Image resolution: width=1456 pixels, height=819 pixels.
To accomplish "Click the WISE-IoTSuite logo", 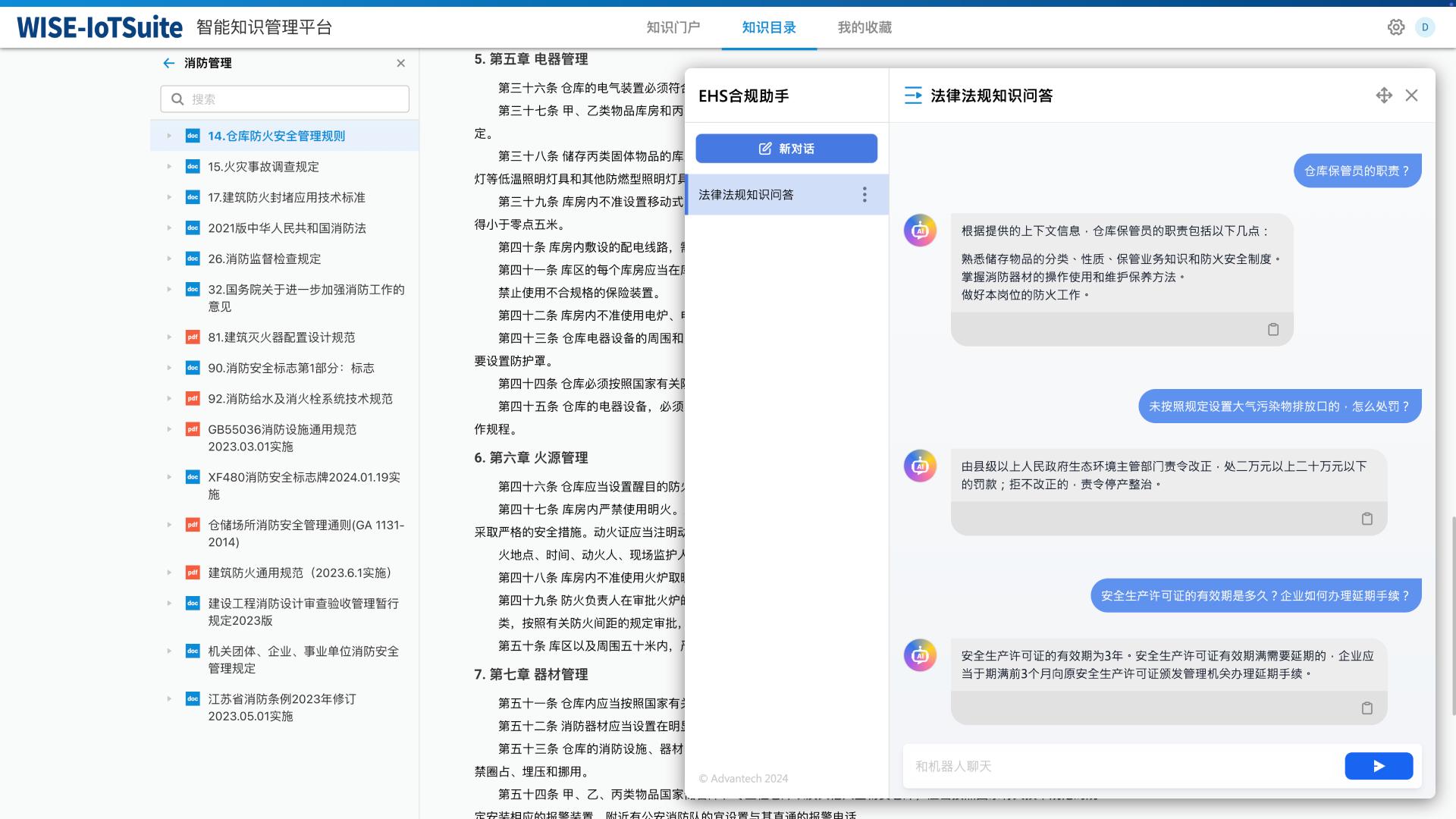I will (x=100, y=27).
